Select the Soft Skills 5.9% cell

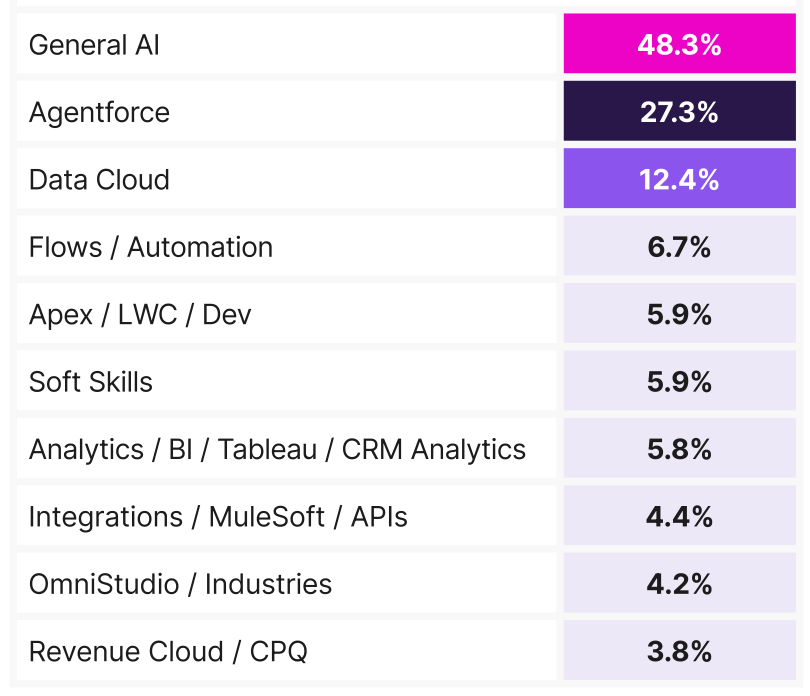click(x=679, y=382)
